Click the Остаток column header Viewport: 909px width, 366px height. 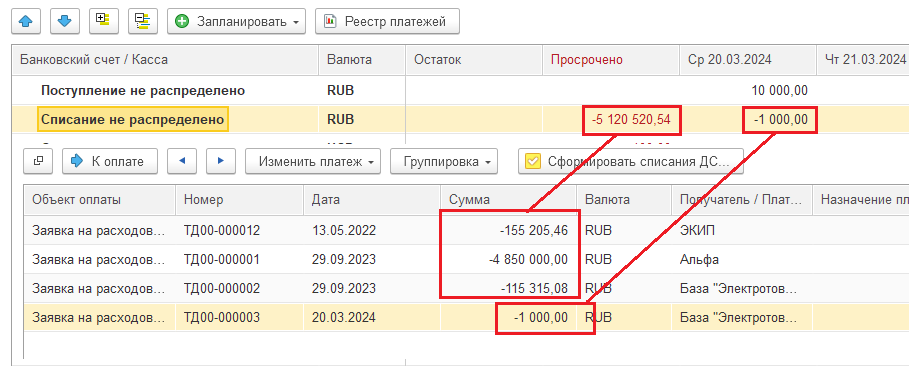point(474,60)
